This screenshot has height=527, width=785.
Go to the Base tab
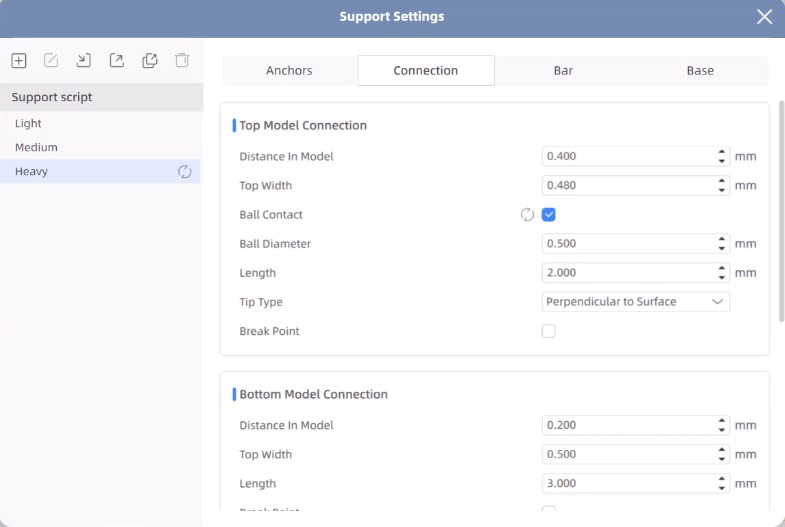click(700, 71)
